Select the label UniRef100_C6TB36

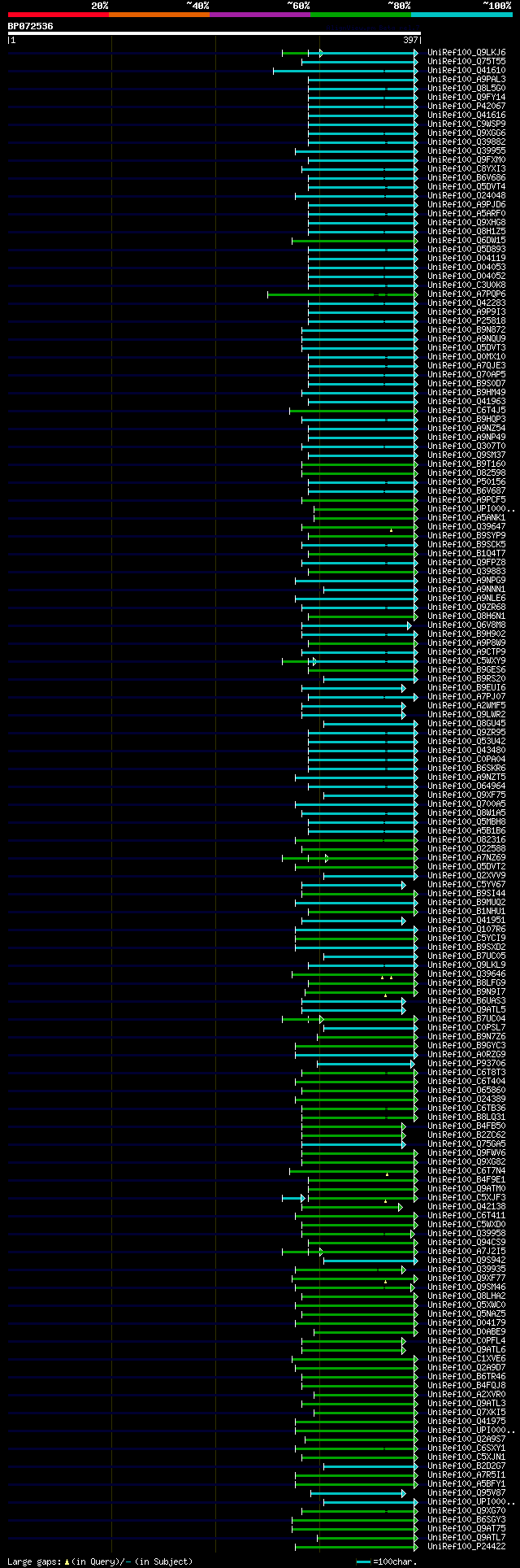(x=466, y=1108)
